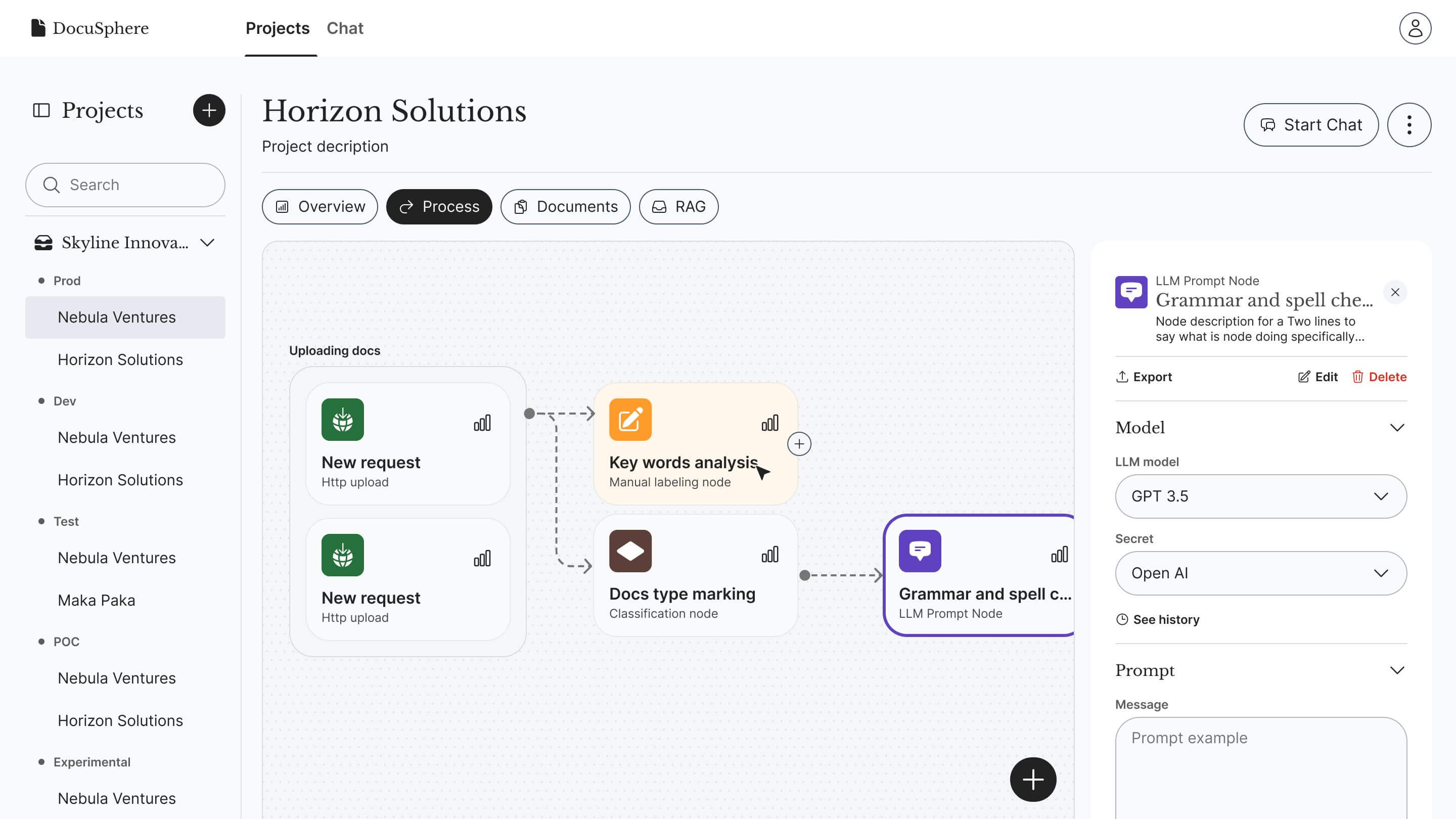The width and height of the screenshot is (1456, 819).
Task: Close the node details panel
Action: [x=1395, y=292]
